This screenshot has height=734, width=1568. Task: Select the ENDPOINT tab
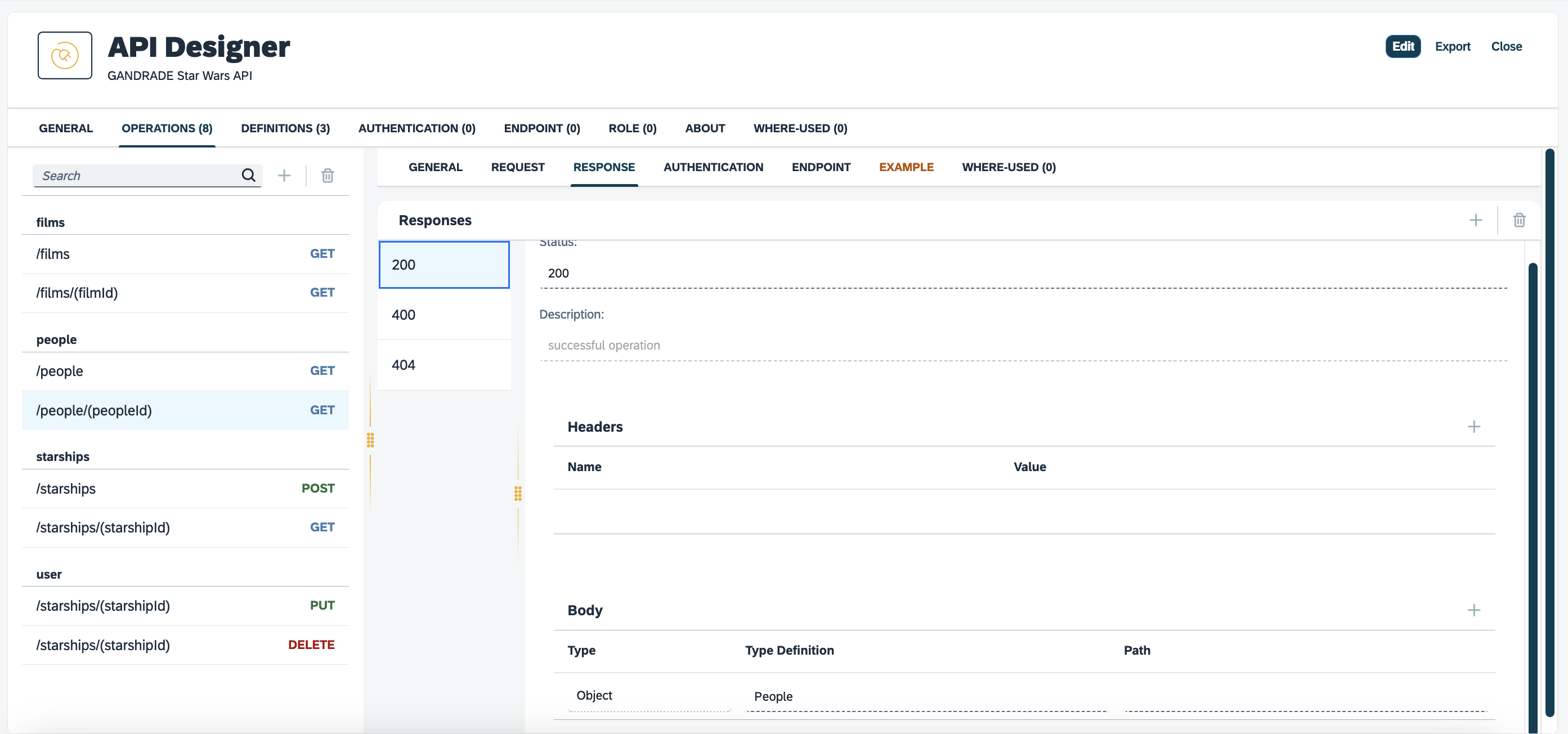tap(820, 166)
